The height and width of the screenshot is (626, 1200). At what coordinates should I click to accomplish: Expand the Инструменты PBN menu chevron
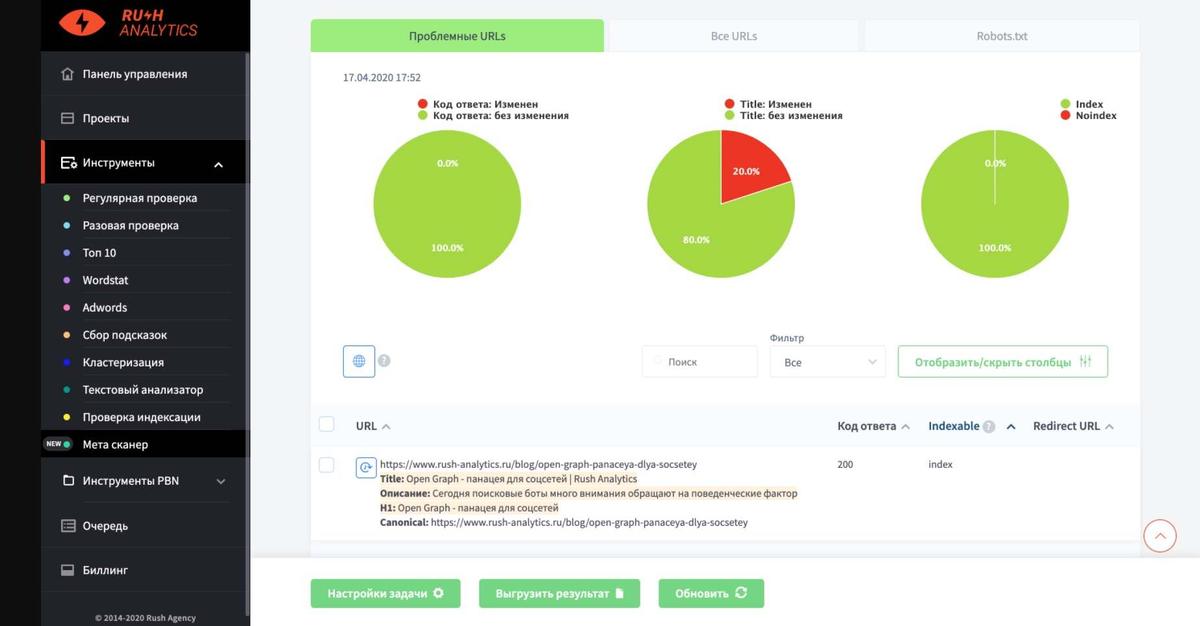[x=222, y=481]
